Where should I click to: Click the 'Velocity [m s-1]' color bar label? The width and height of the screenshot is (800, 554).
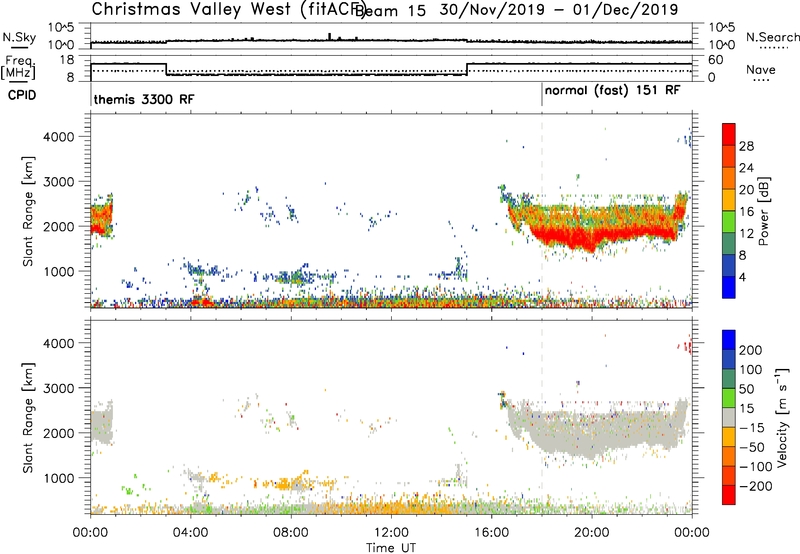tap(782, 417)
